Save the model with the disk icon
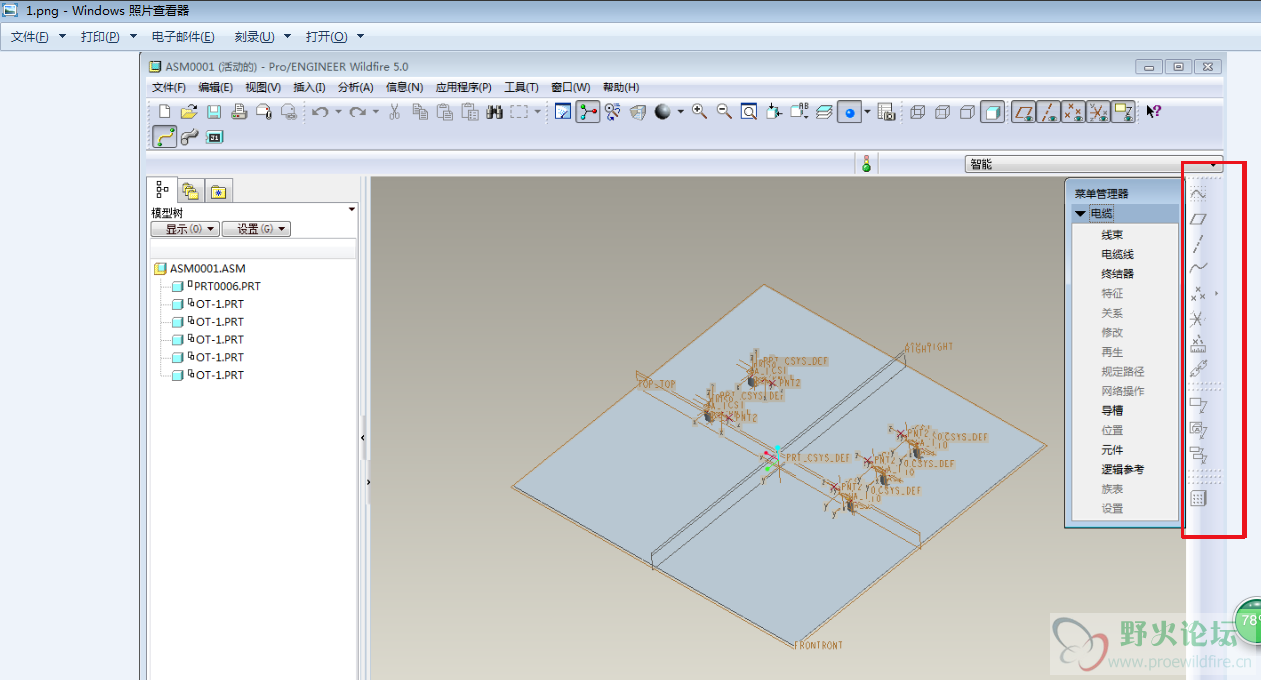Screen dimensions: 1261x680 click(x=214, y=112)
